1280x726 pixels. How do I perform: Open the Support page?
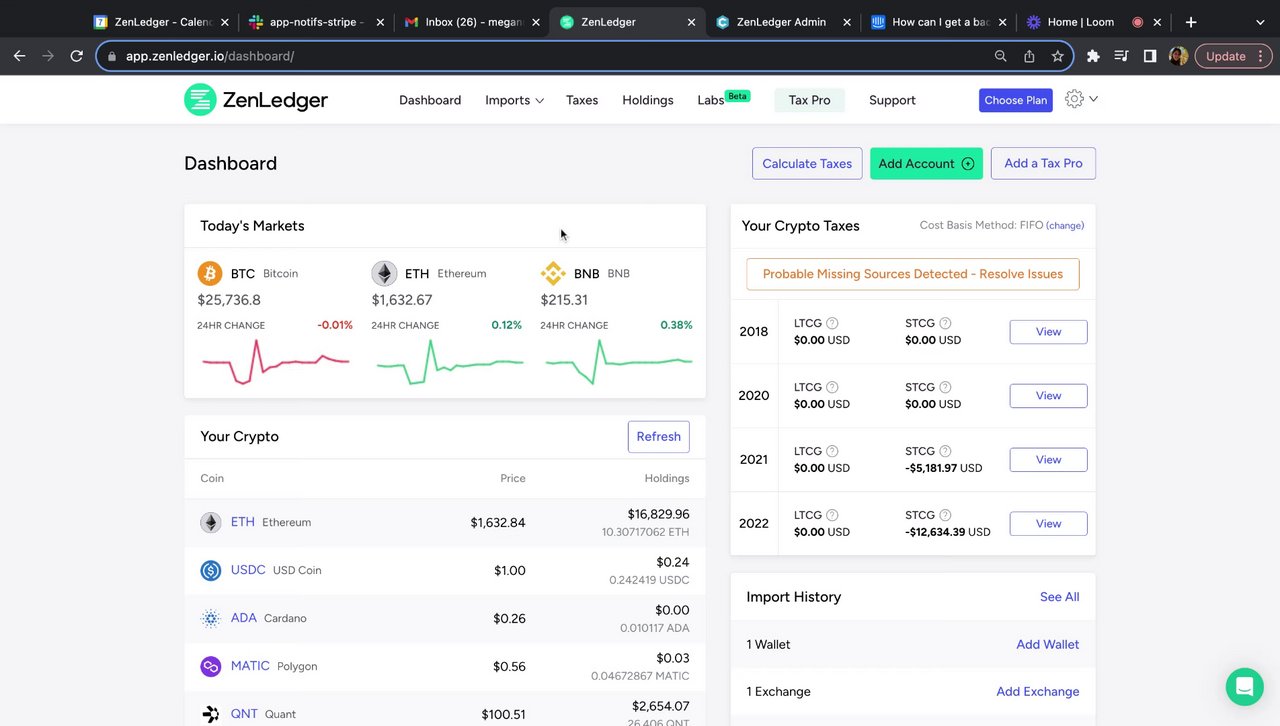pos(892,100)
